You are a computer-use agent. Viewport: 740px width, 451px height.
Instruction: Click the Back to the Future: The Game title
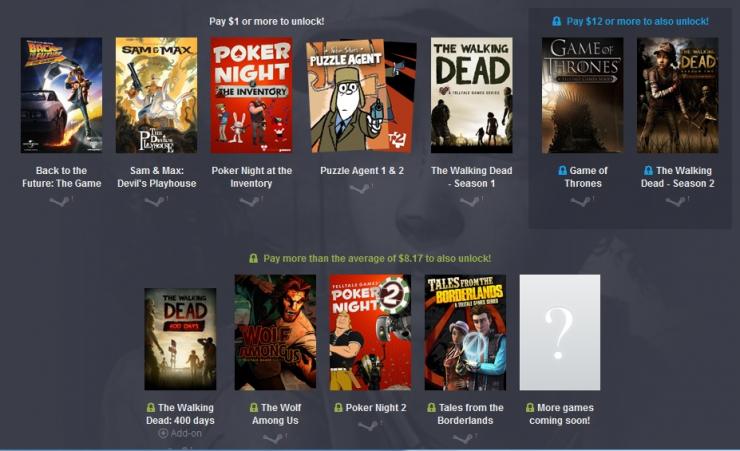click(61, 177)
